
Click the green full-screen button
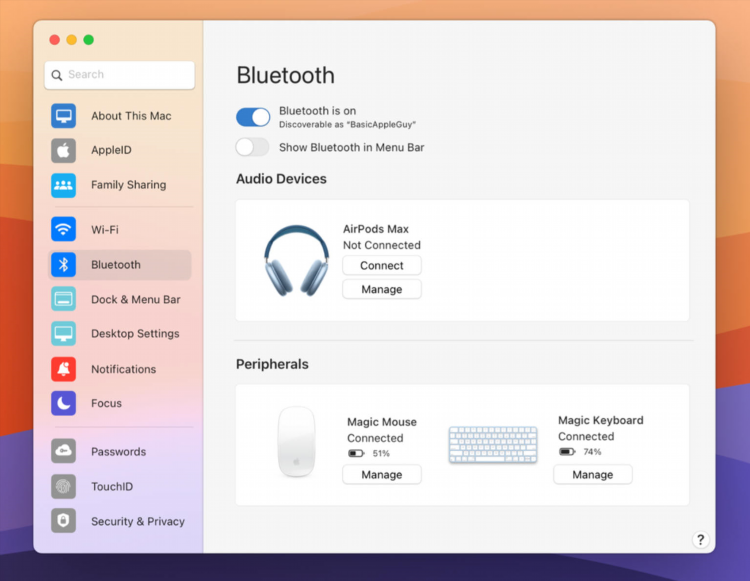[88, 40]
